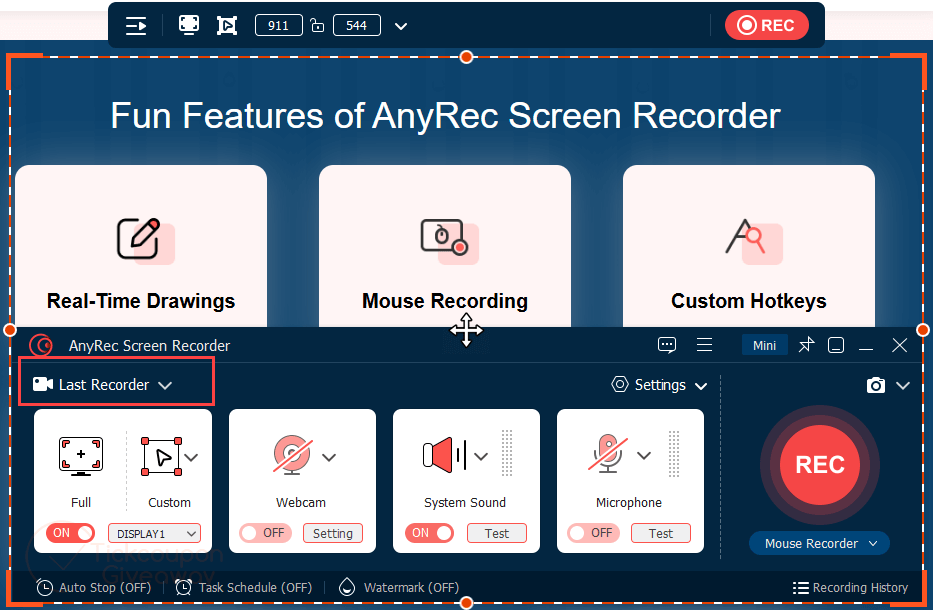Viewport: 933px width, 610px height.
Task: Click the System Sound Test button
Action: pyautogui.click(x=497, y=533)
